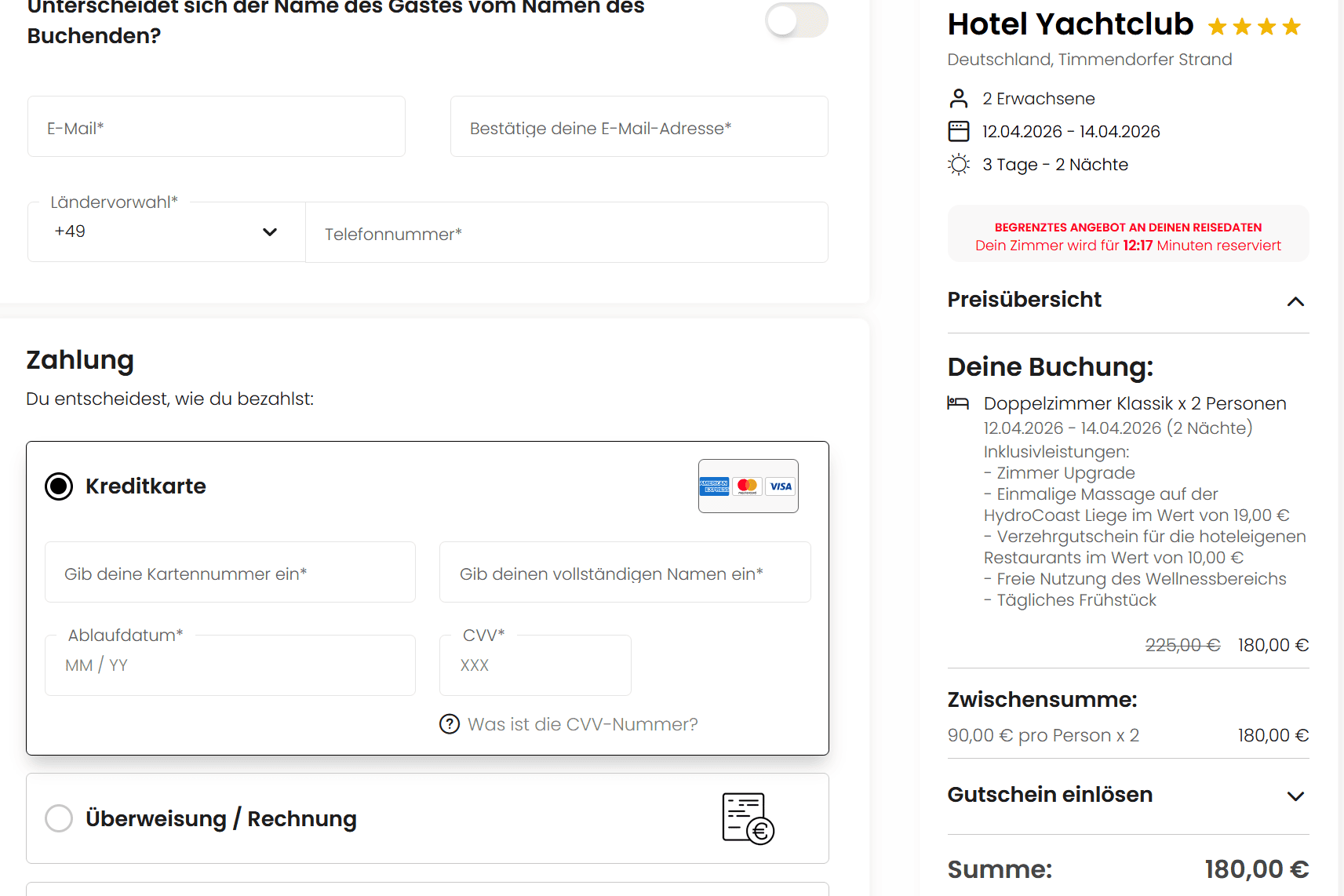
Task: Open the Ländervorwahl +49 dropdown
Action: pos(166,232)
